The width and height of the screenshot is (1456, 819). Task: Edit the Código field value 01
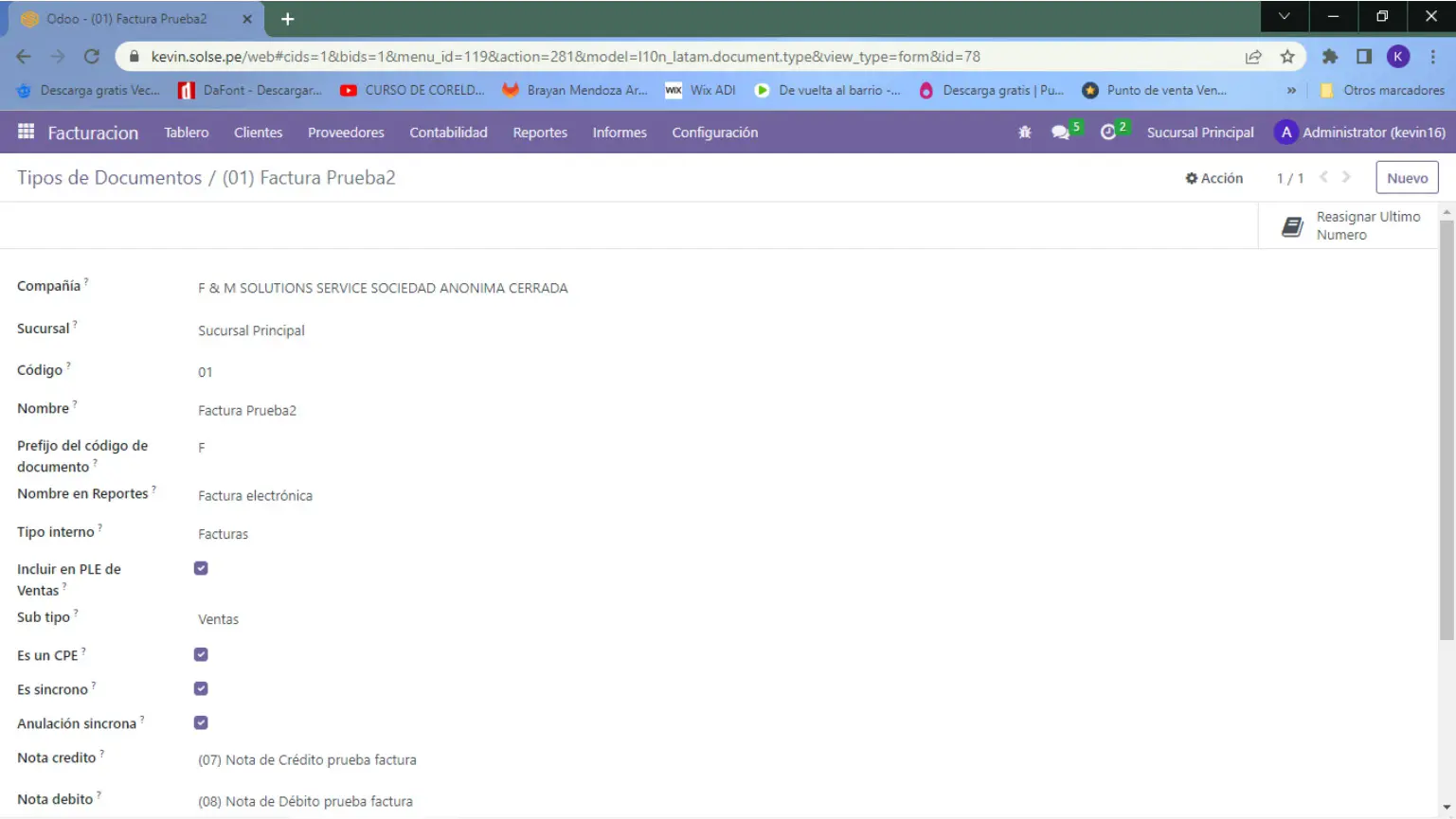pos(205,372)
